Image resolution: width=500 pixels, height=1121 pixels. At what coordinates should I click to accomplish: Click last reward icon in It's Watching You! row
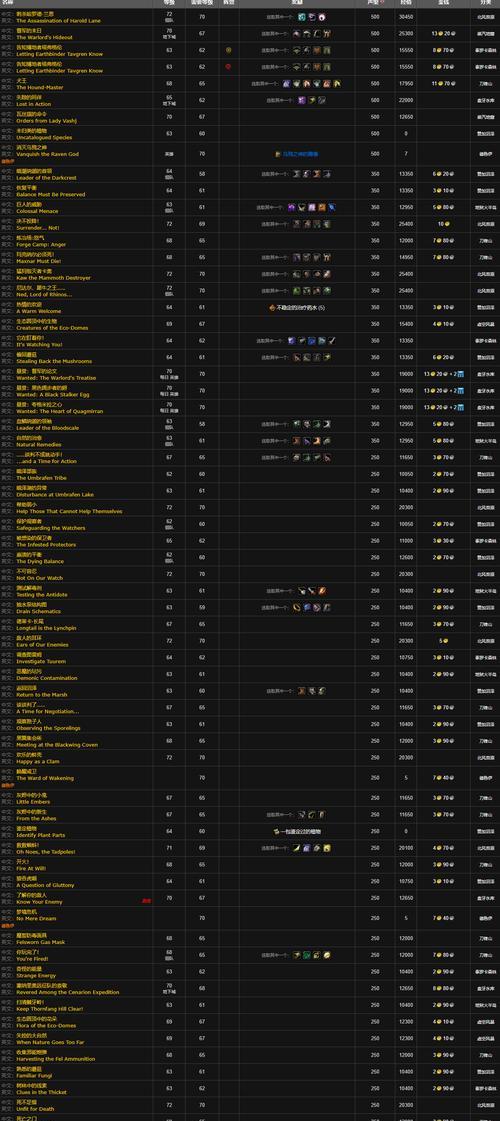tap(332, 341)
